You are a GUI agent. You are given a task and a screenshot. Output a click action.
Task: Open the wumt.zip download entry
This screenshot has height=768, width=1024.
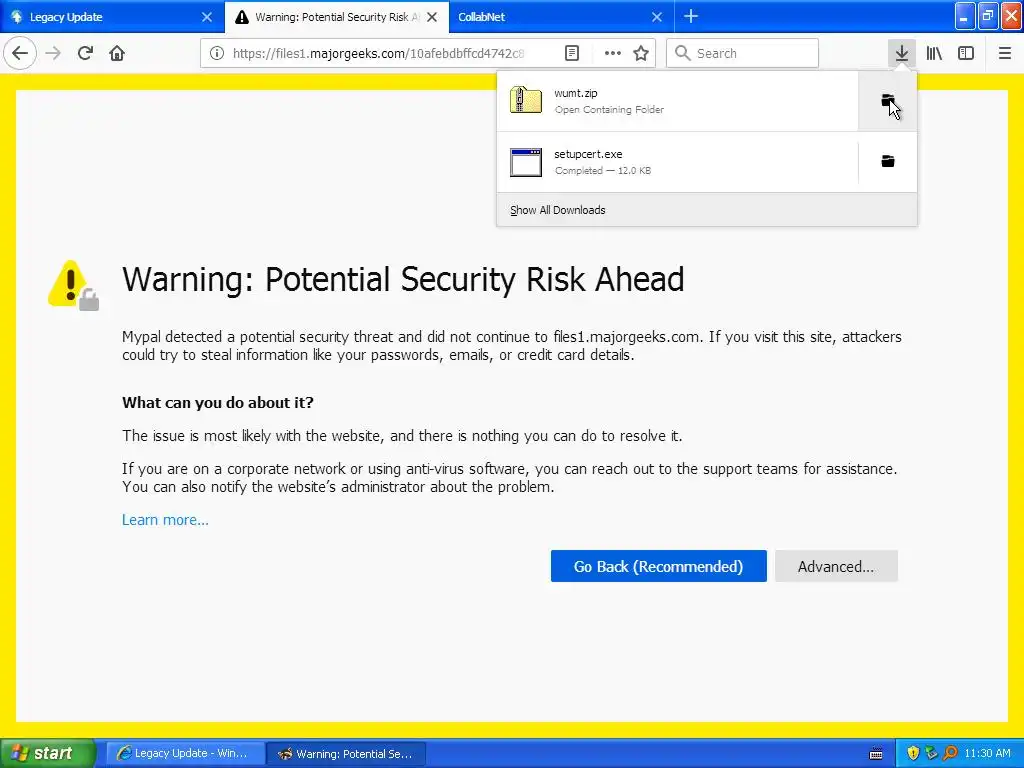coord(677,101)
